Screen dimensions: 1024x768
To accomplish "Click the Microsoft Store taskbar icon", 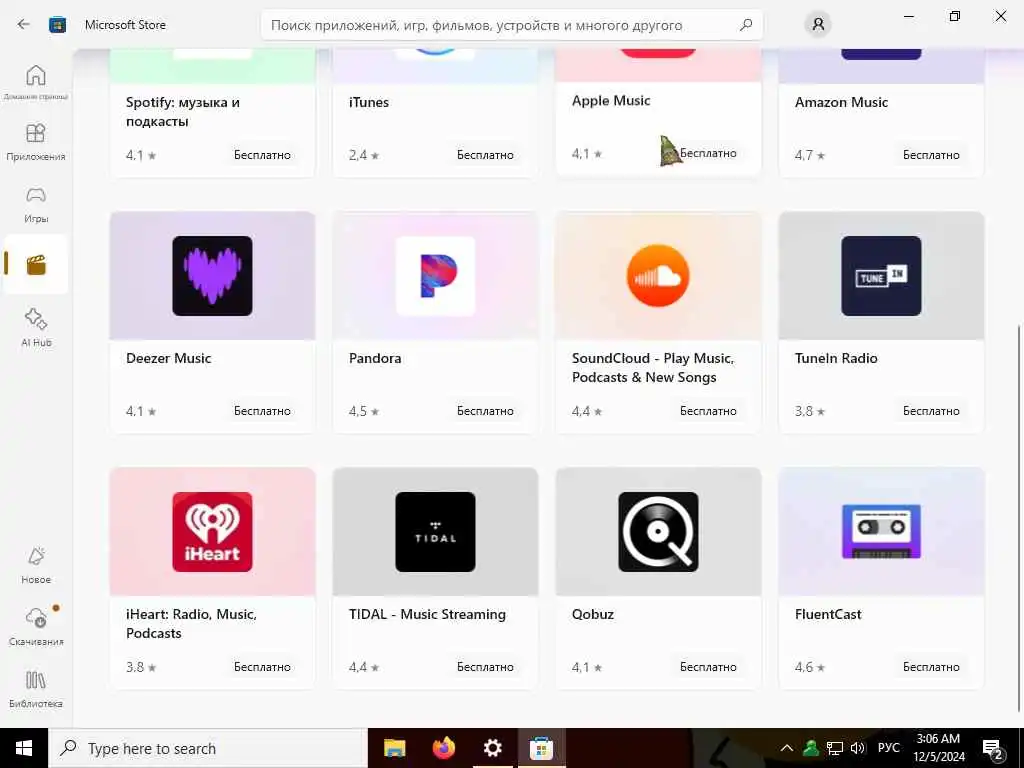I will 541,748.
